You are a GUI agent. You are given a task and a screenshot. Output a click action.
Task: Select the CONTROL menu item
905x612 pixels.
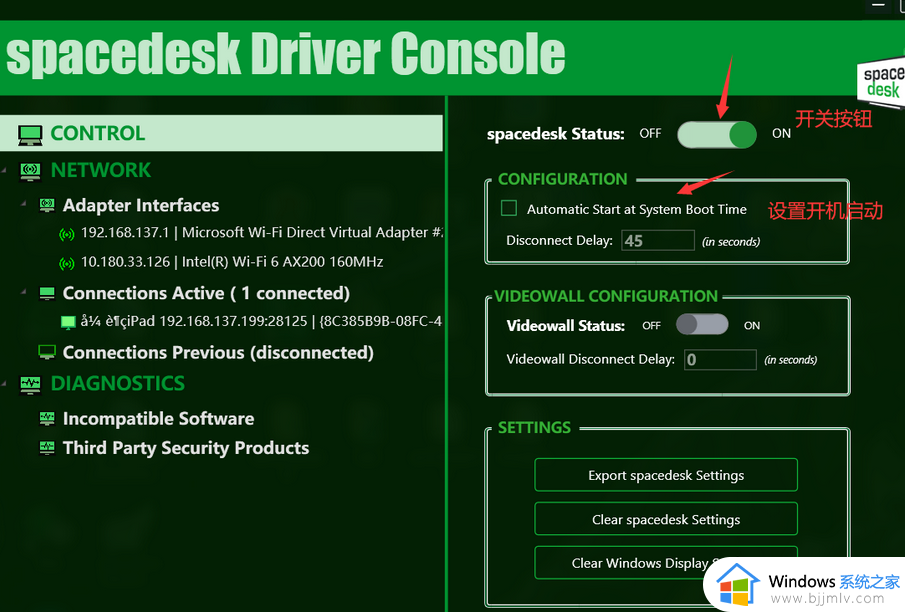click(x=222, y=133)
